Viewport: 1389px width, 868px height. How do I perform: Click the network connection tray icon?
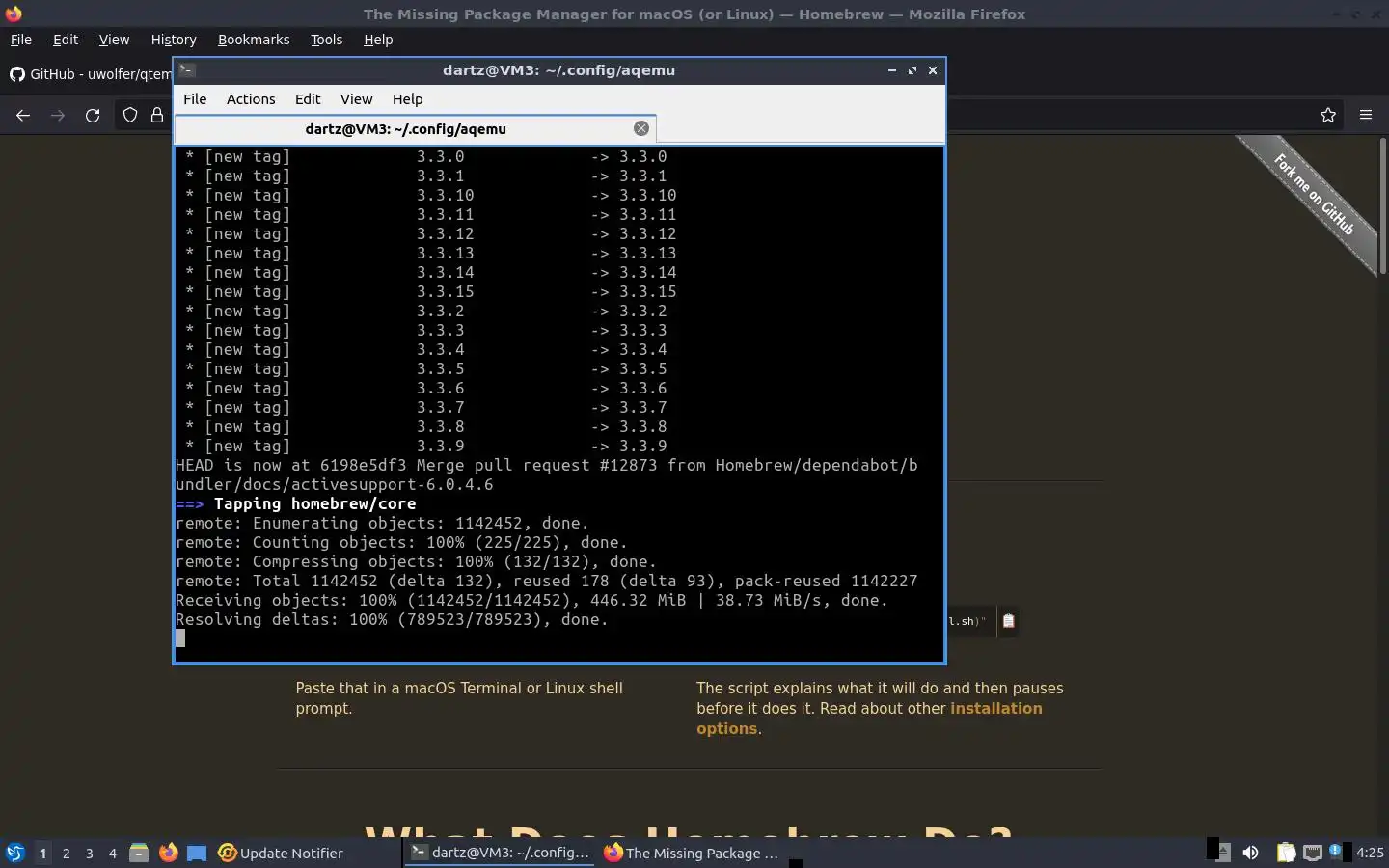click(1312, 853)
